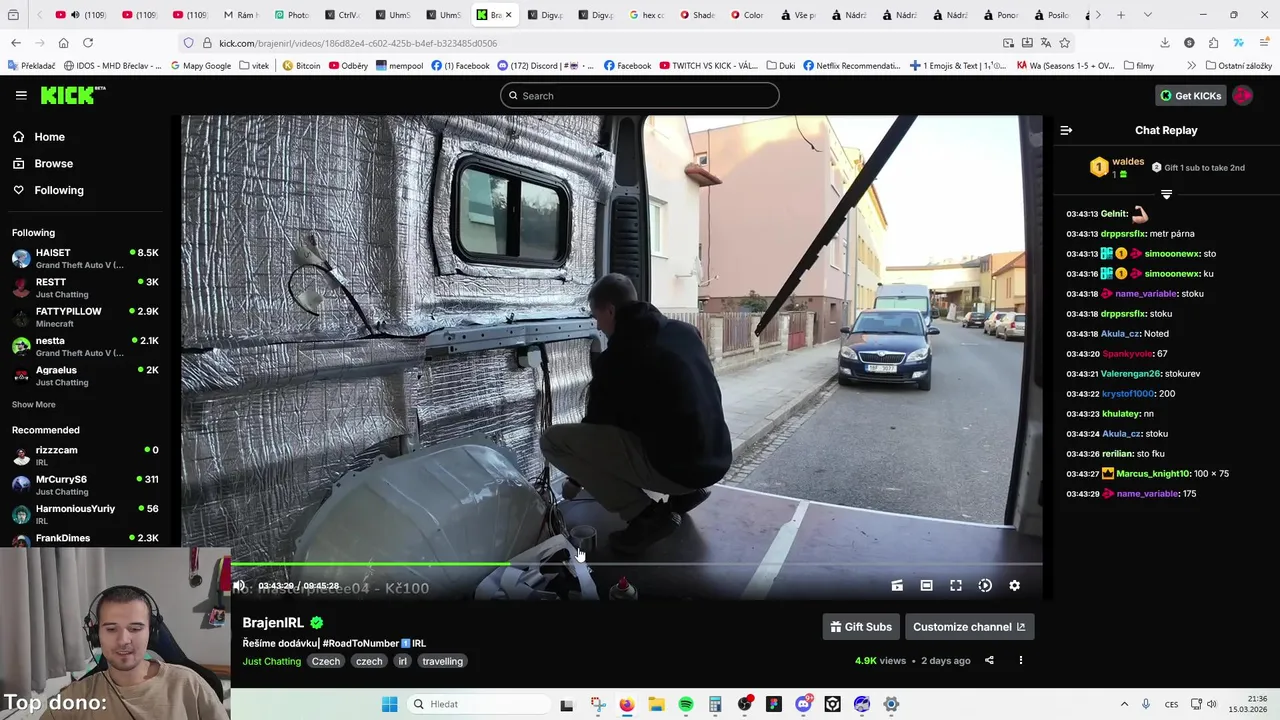Click the verified badge next to BrajenIRL
The image size is (1280, 720).
point(317,623)
